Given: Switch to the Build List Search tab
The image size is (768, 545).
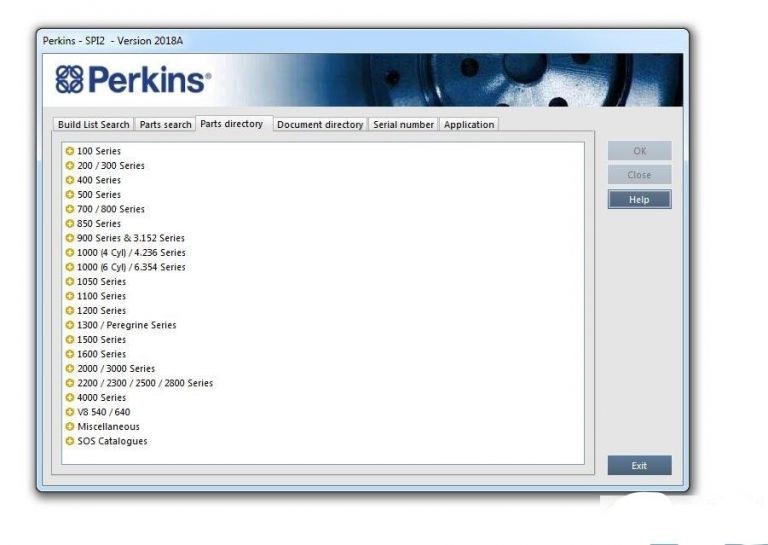Looking at the screenshot, I should [94, 124].
